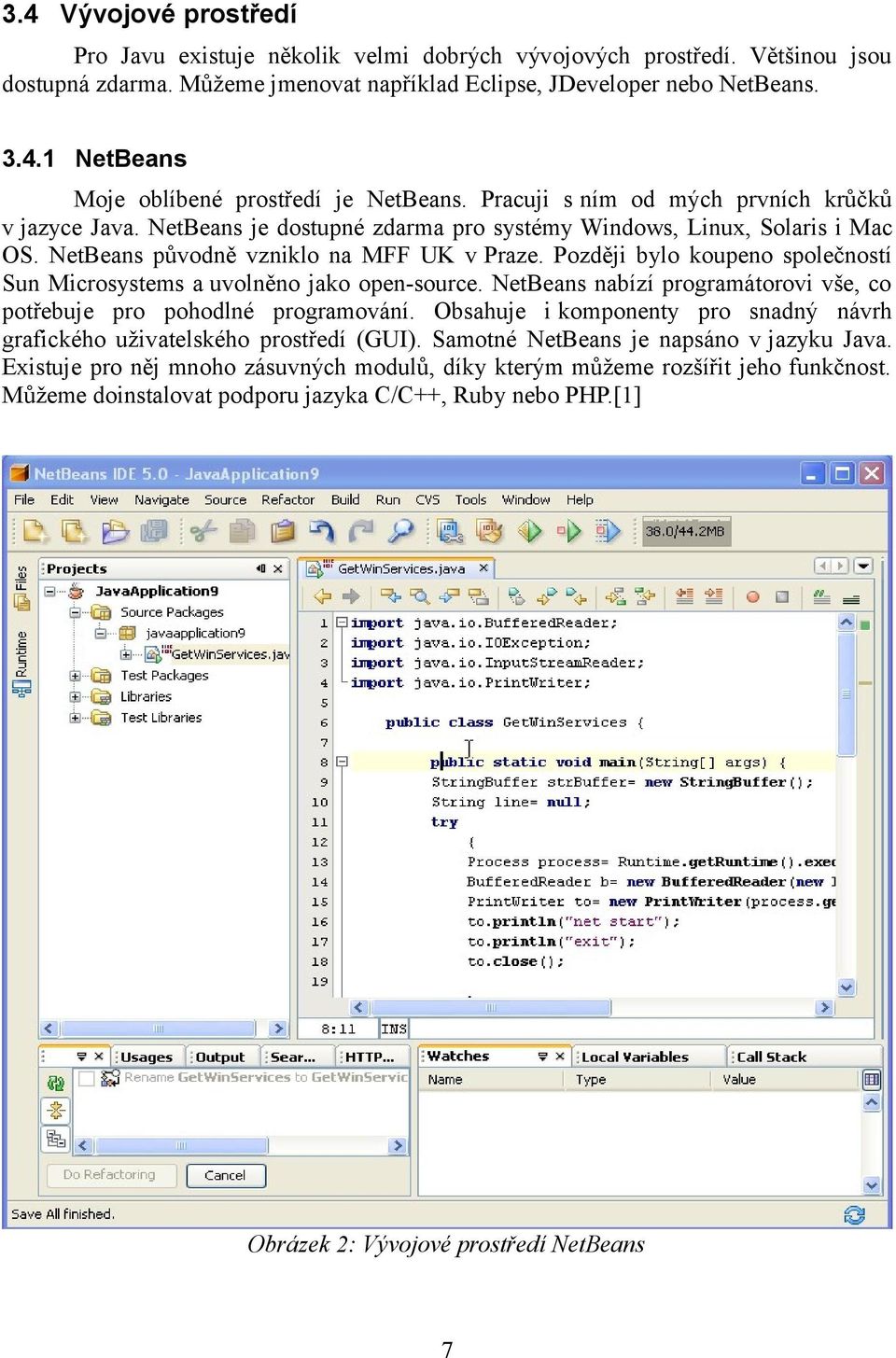Image resolution: width=896 pixels, height=1358 pixels.
Task: Click the INS insert mode indicator
Action: click(394, 1029)
